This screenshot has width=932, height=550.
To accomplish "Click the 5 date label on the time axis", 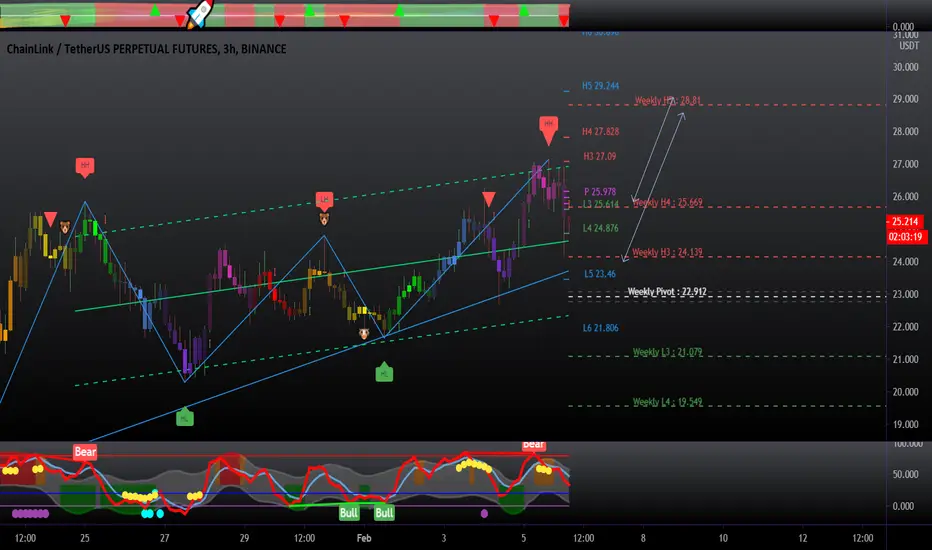I will click(523, 538).
